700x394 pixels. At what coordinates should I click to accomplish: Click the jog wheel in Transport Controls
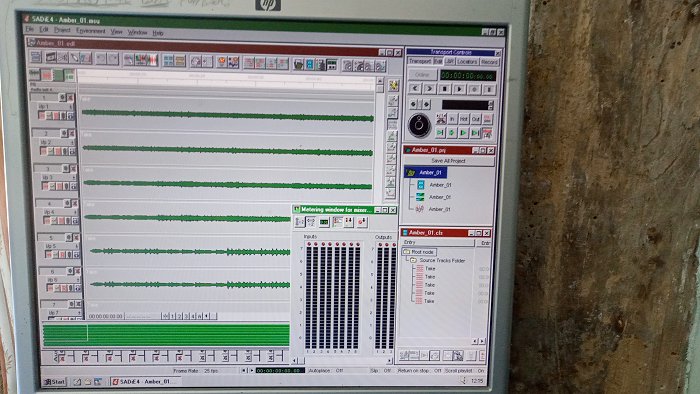(x=419, y=125)
